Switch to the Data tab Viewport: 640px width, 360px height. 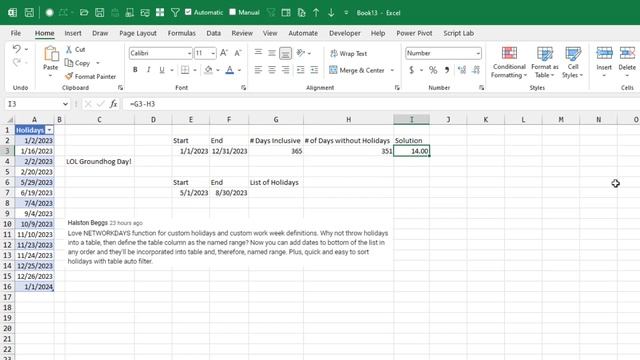(x=213, y=33)
